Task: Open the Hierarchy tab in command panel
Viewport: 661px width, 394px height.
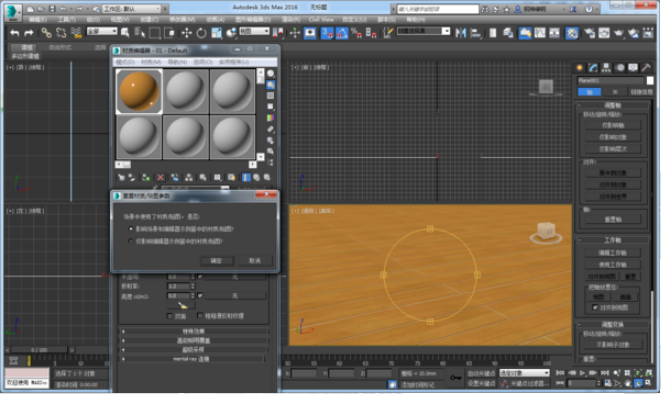Action: (606, 67)
